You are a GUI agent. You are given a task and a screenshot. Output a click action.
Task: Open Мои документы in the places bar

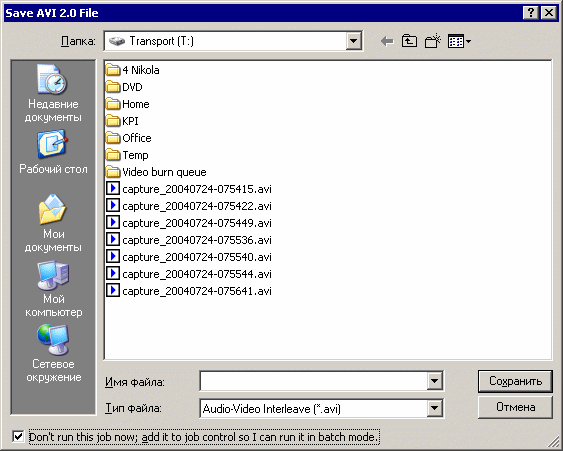[53, 223]
